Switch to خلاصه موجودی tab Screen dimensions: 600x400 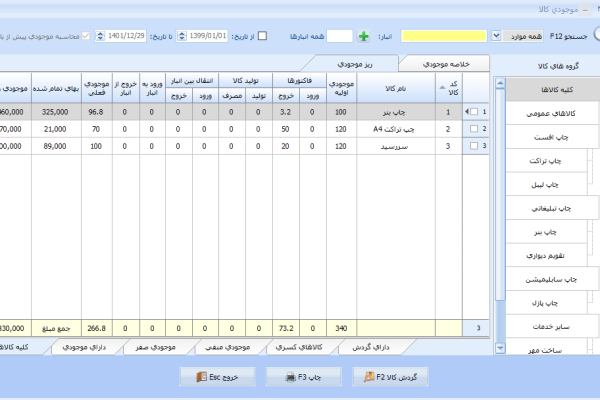(446, 64)
